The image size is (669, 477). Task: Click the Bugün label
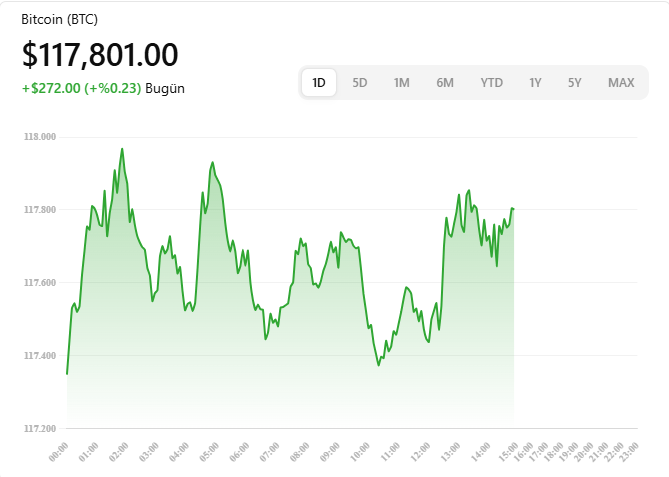[x=165, y=88]
